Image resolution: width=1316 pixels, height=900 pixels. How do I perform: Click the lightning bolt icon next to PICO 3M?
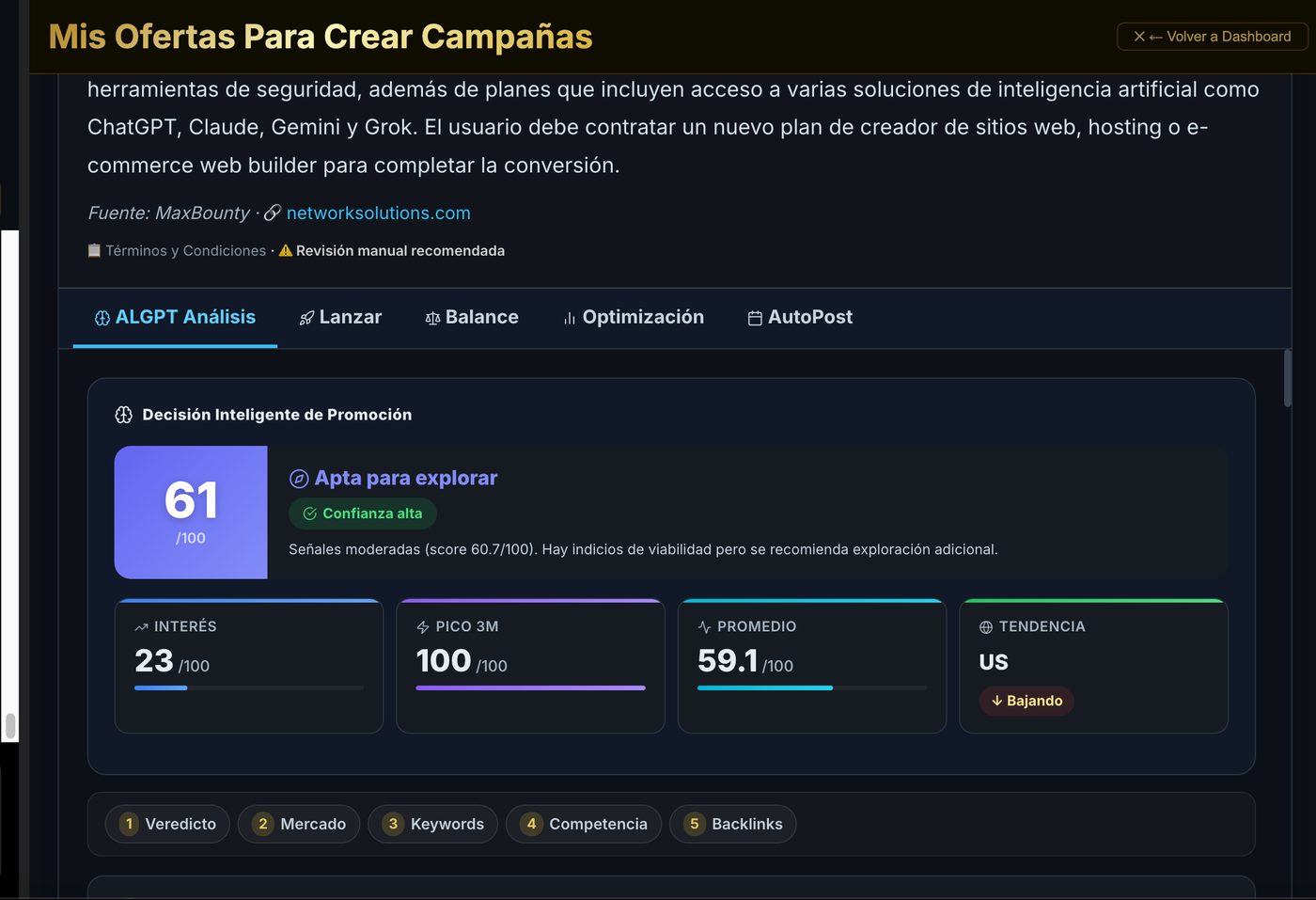click(423, 627)
